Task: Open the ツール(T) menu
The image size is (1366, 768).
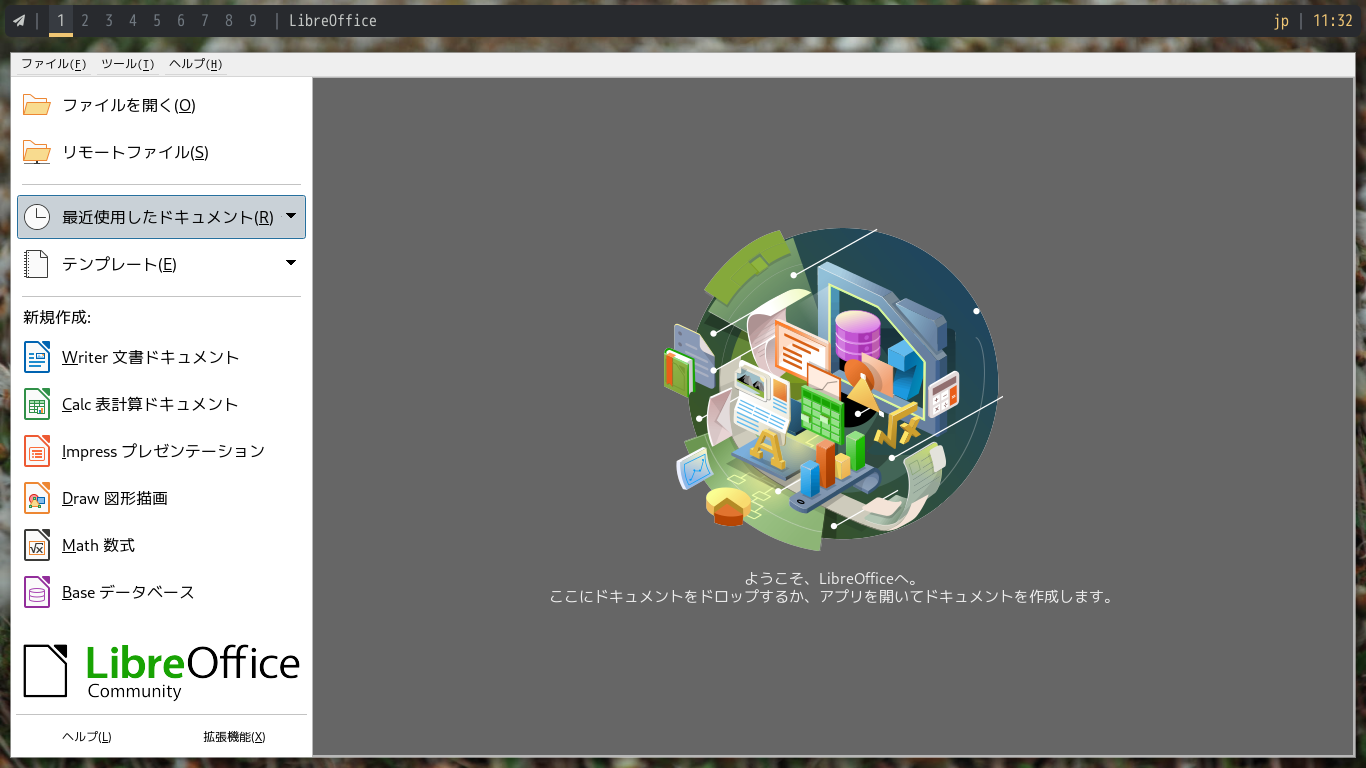Action: 127,64
